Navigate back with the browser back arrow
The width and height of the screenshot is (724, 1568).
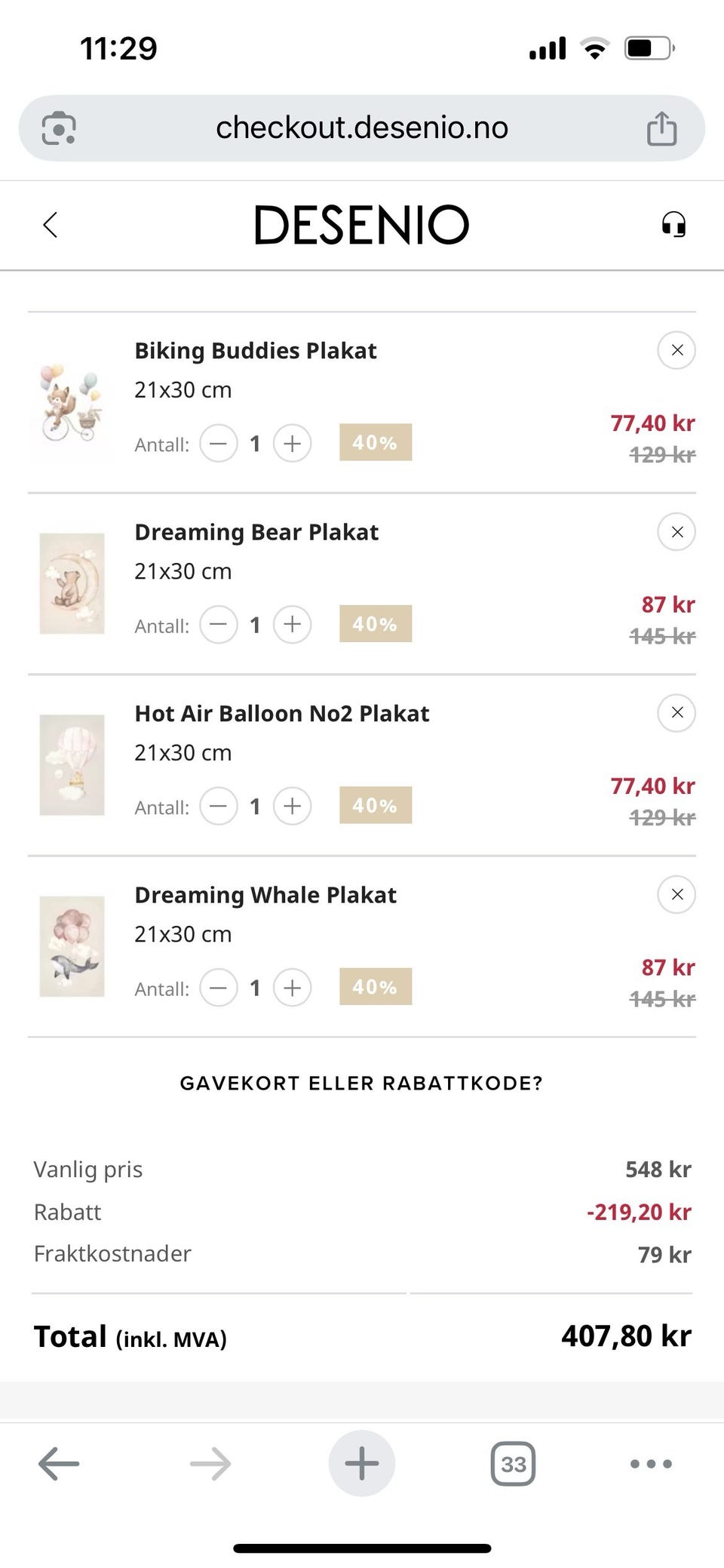coord(59,1464)
